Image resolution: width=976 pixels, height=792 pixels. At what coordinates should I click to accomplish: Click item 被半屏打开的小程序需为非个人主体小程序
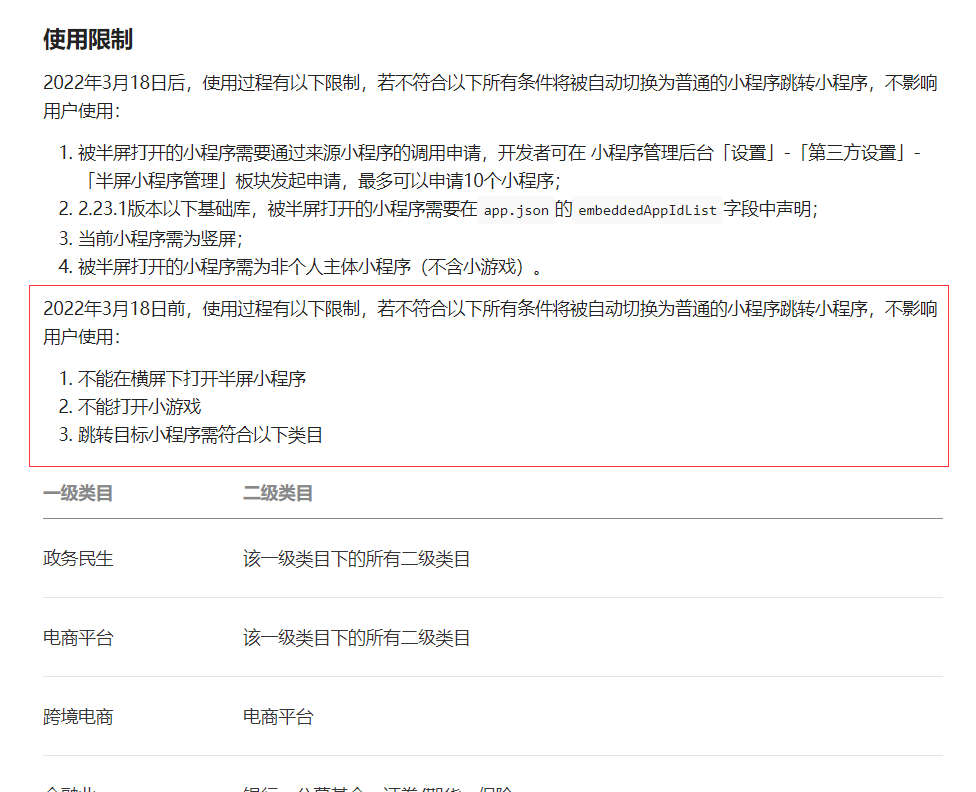[x=311, y=266]
